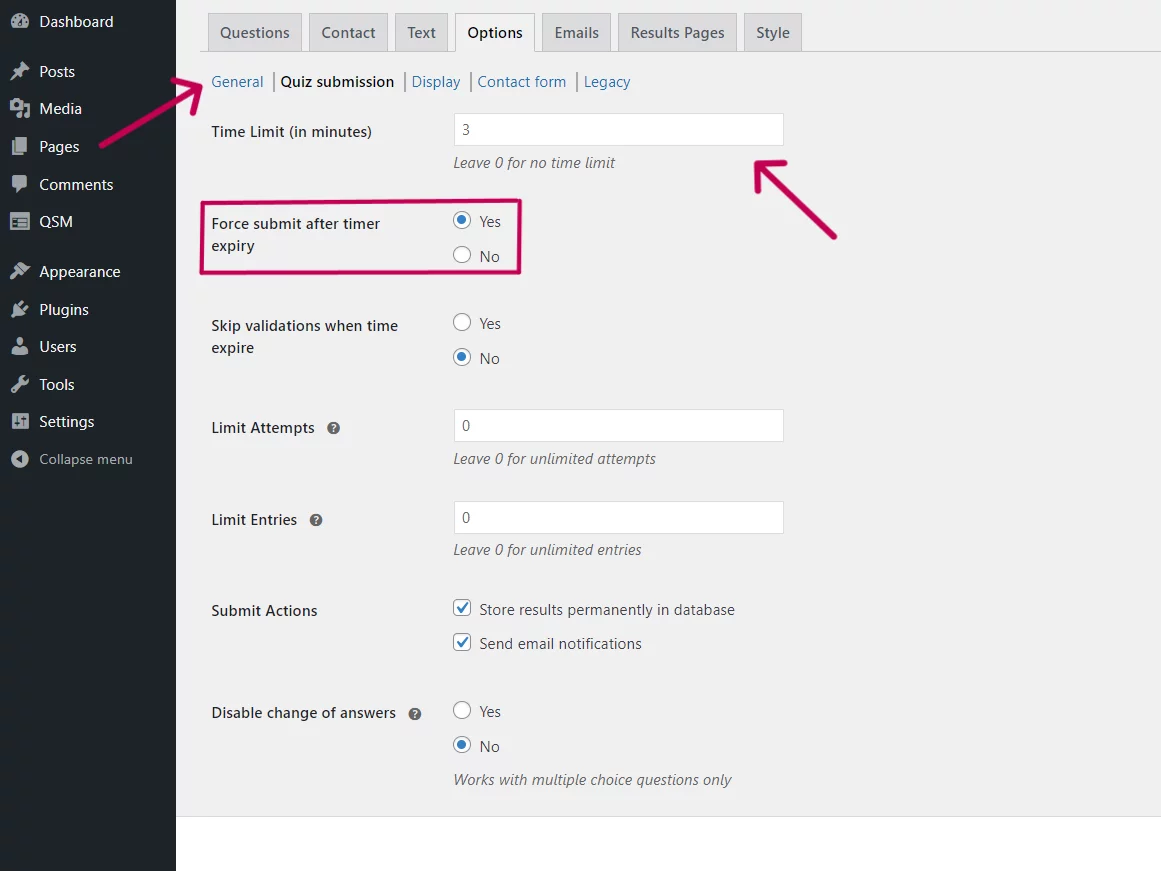
Task: Click the Pages document icon
Action: (20, 146)
